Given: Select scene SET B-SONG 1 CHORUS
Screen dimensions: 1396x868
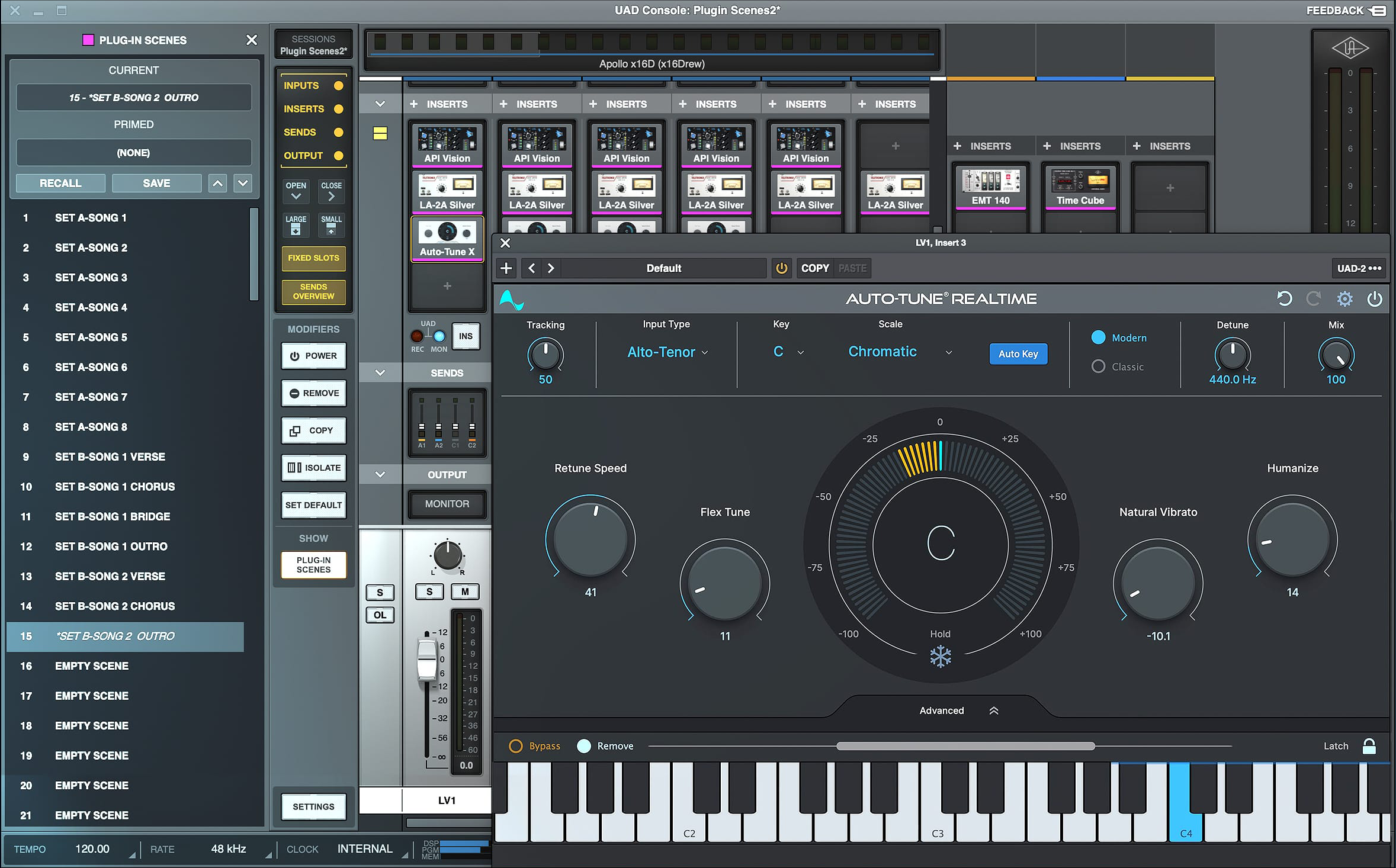Looking at the screenshot, I should [115, 487].
